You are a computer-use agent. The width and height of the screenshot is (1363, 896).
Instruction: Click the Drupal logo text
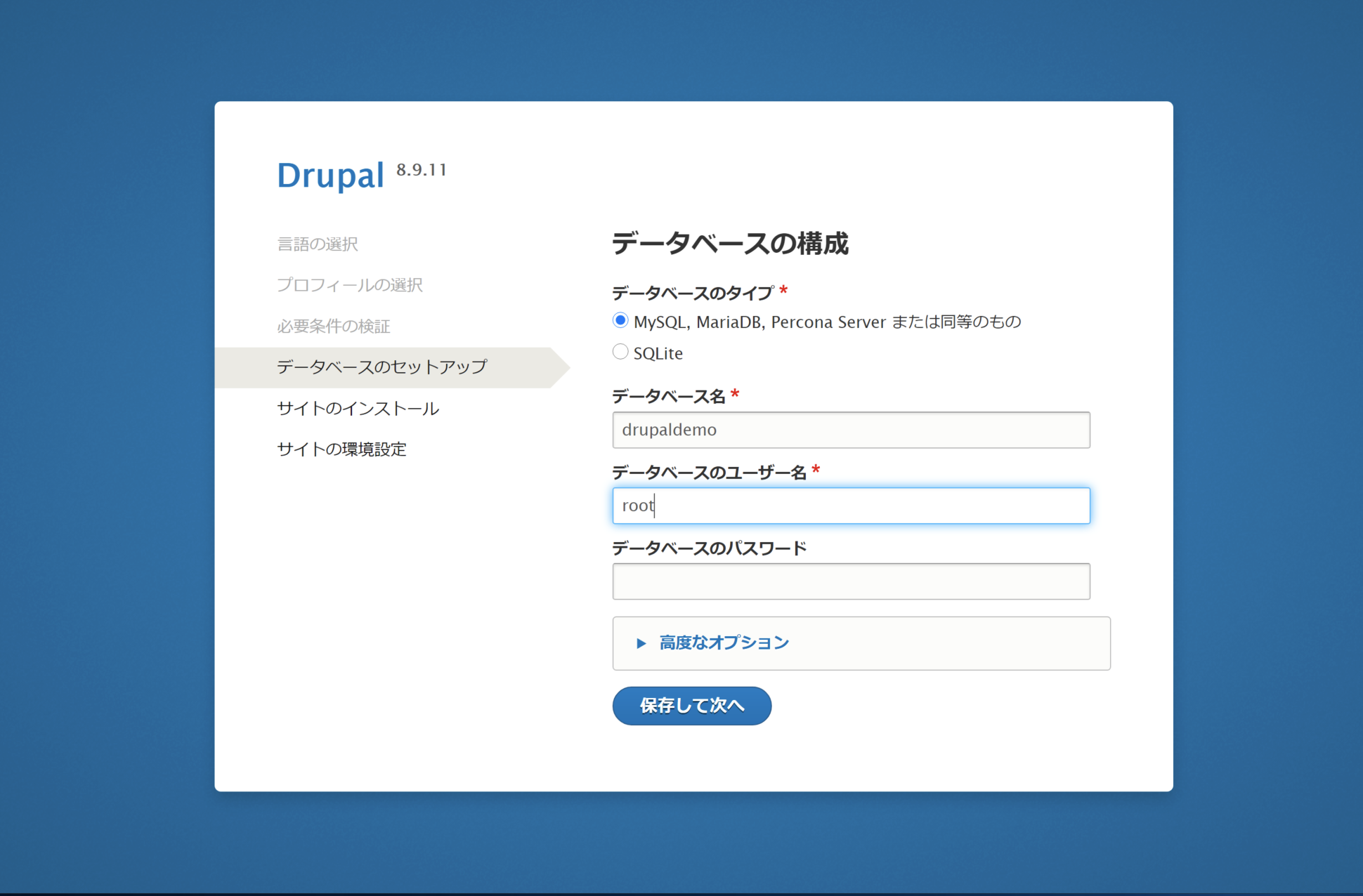tap(330, 175)
